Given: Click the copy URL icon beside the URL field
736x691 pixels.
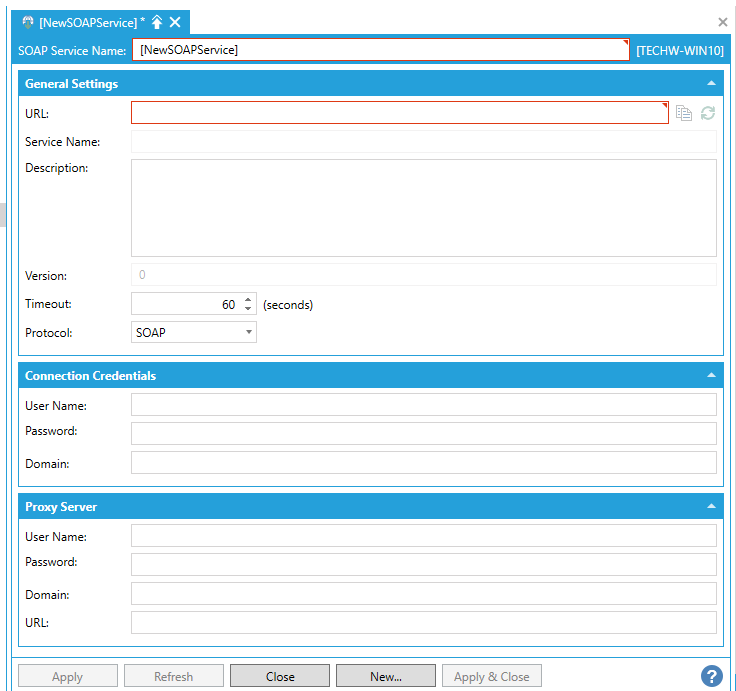Looking at the screenshot, I should (684, 113).
